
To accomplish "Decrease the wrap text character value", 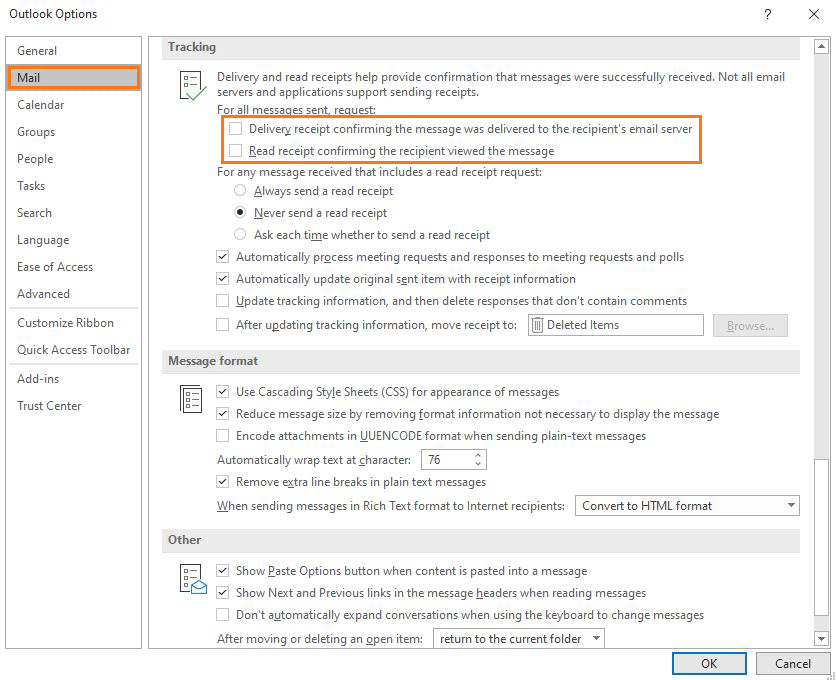I will point(478,464).
